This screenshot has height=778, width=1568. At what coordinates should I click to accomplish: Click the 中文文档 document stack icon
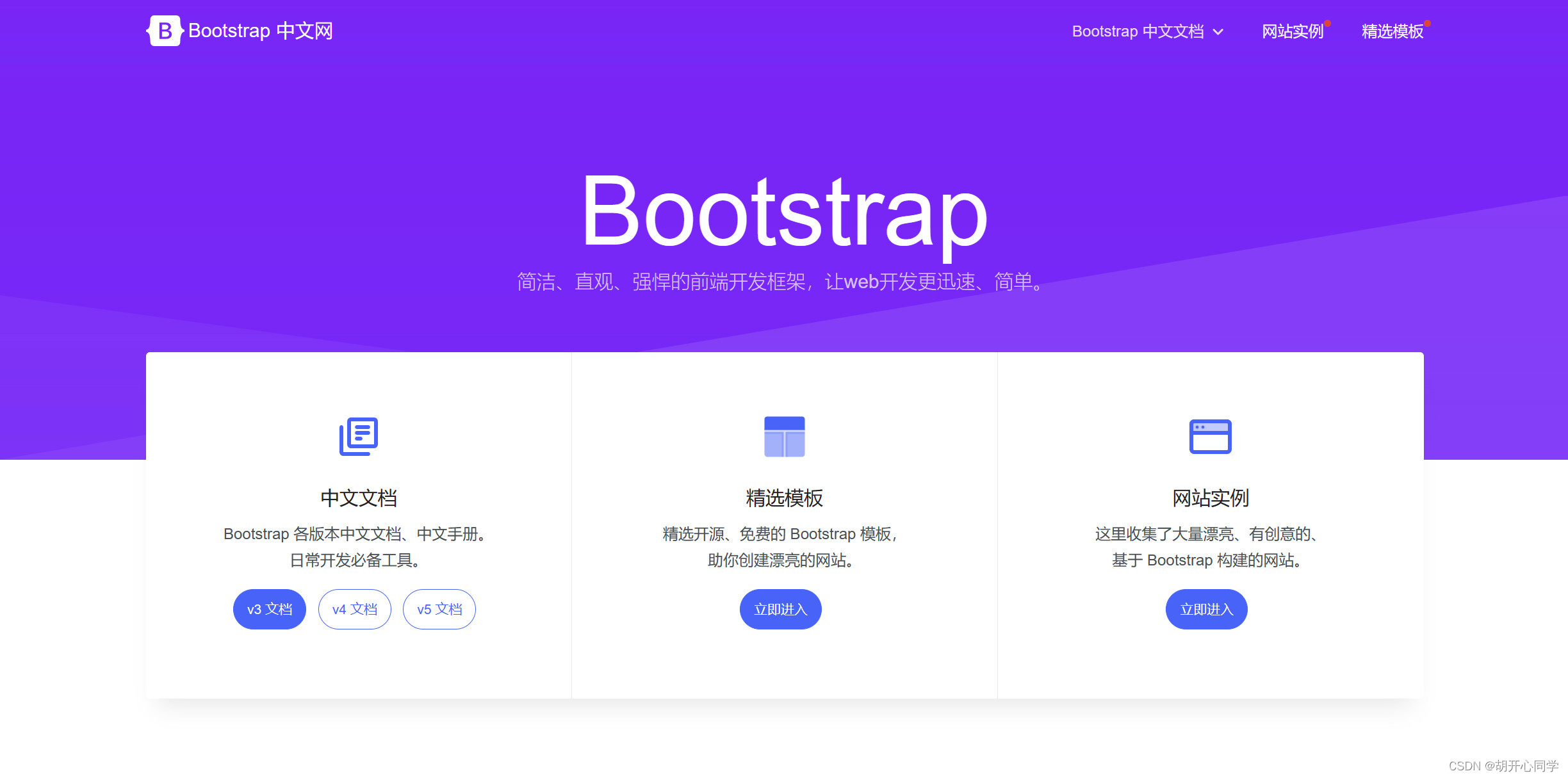point(359,436)
